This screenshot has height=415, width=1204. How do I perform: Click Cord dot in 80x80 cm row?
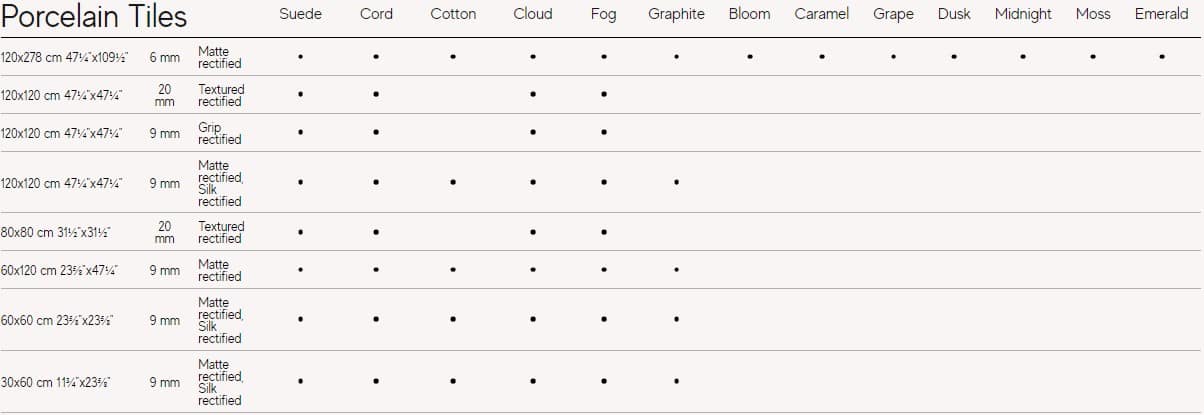click(x=376, y=232)
